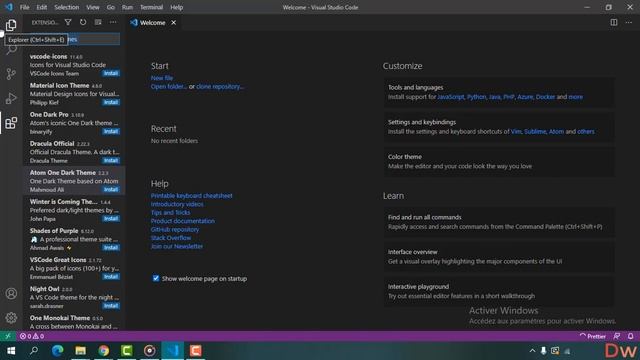640x360 pixels.
Task: Open Introductory videos link
Action: (177, 204)
